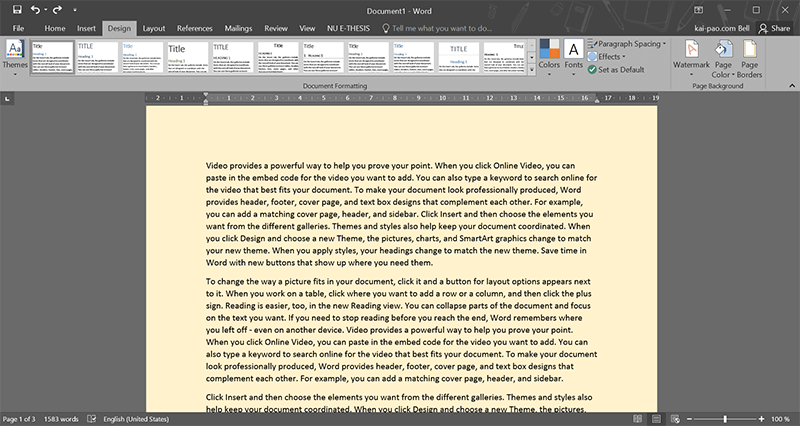The image size is (800, 426).
Task: Check proofing errors icon in status bar
Action: click(91, 419)
